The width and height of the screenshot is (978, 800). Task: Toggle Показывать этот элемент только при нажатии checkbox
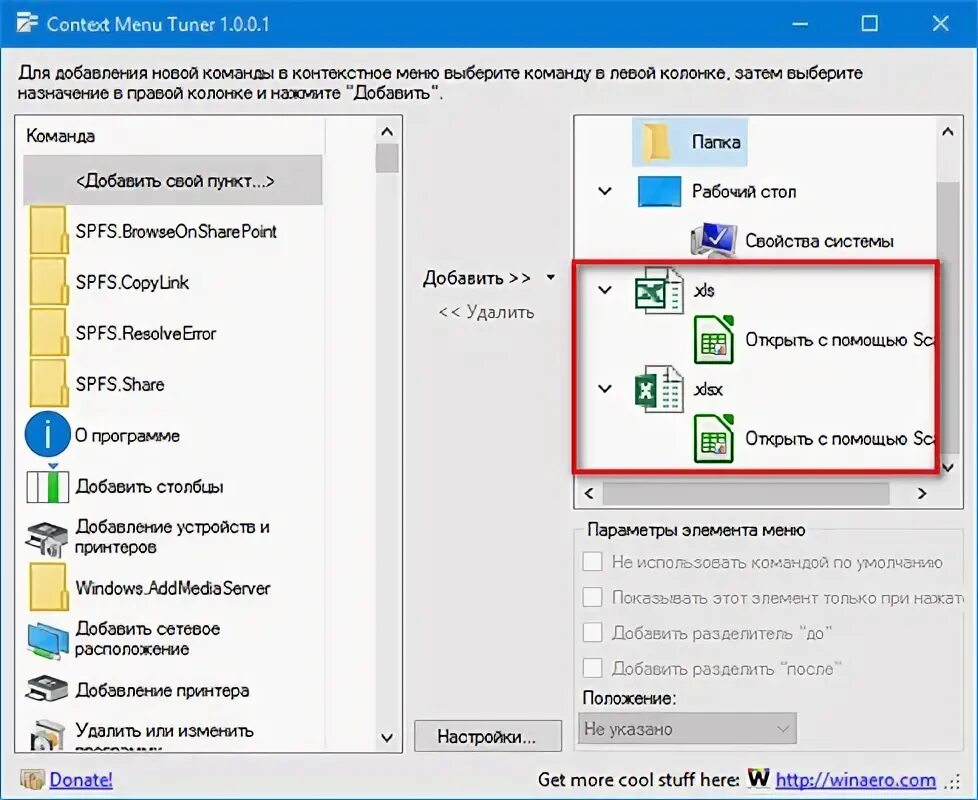click(592, 597)
